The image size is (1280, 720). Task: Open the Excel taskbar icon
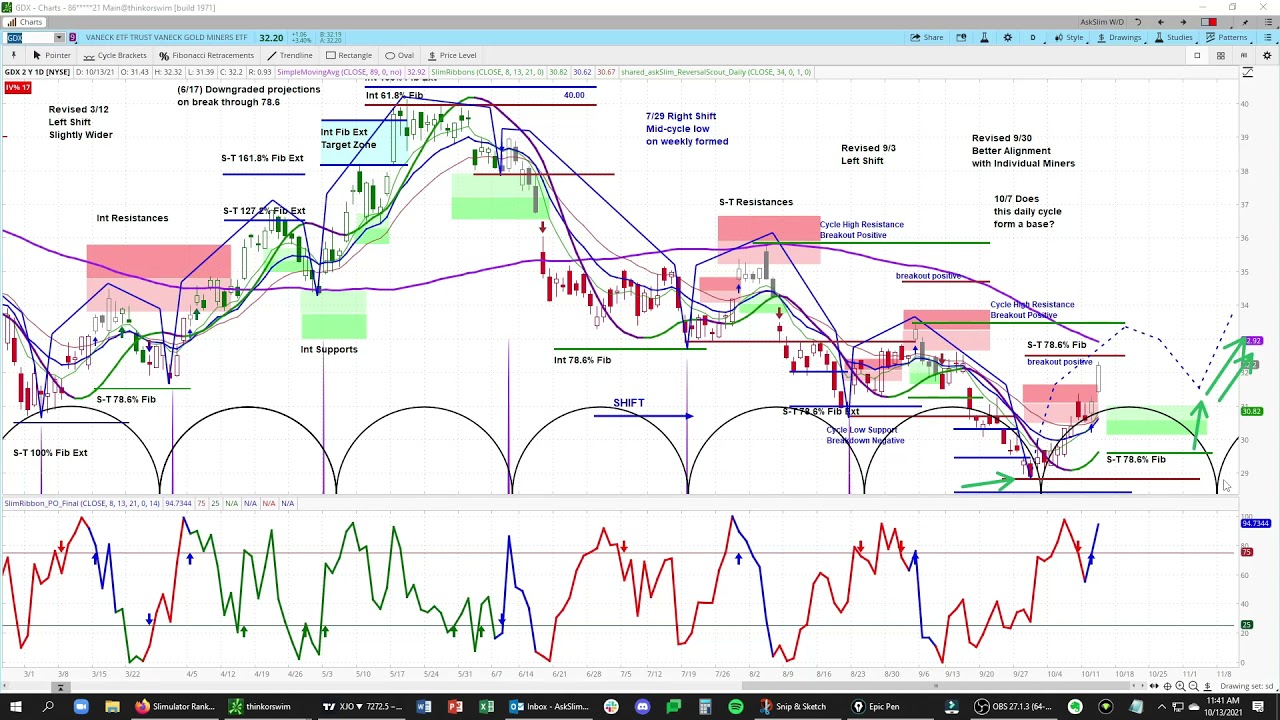(486, 706)
